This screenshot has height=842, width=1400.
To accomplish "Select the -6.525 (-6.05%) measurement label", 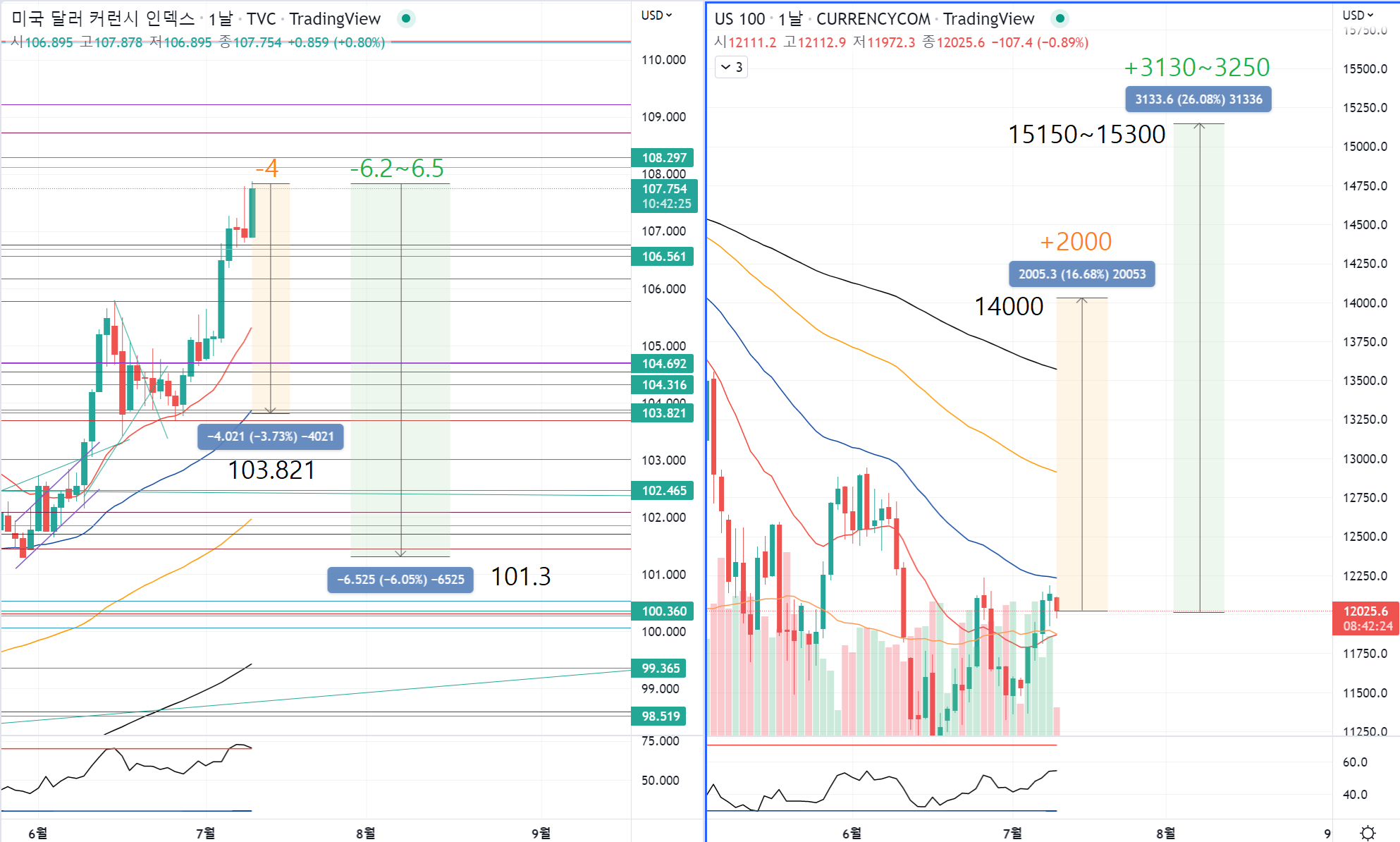I will (400, 580).
